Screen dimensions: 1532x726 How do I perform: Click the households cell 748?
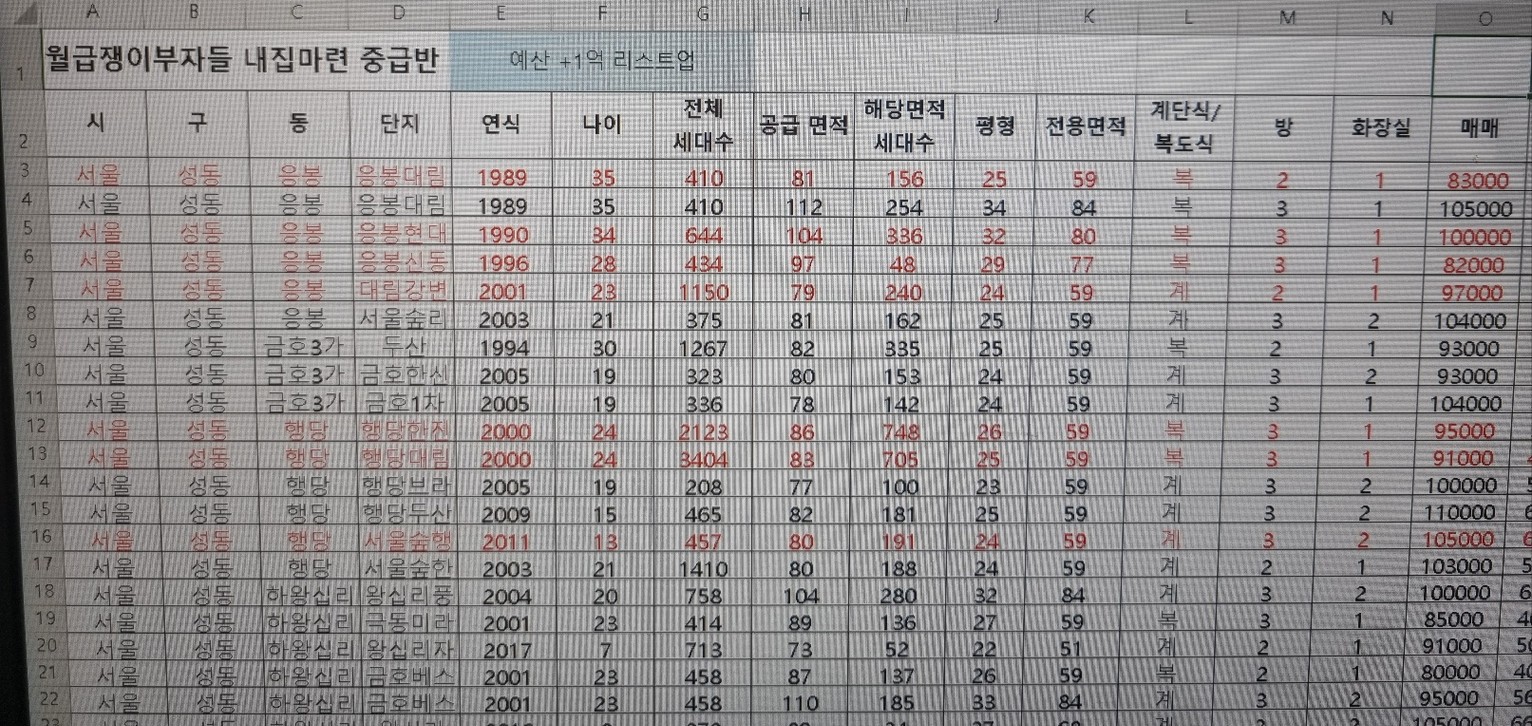[x=900, y=432]
